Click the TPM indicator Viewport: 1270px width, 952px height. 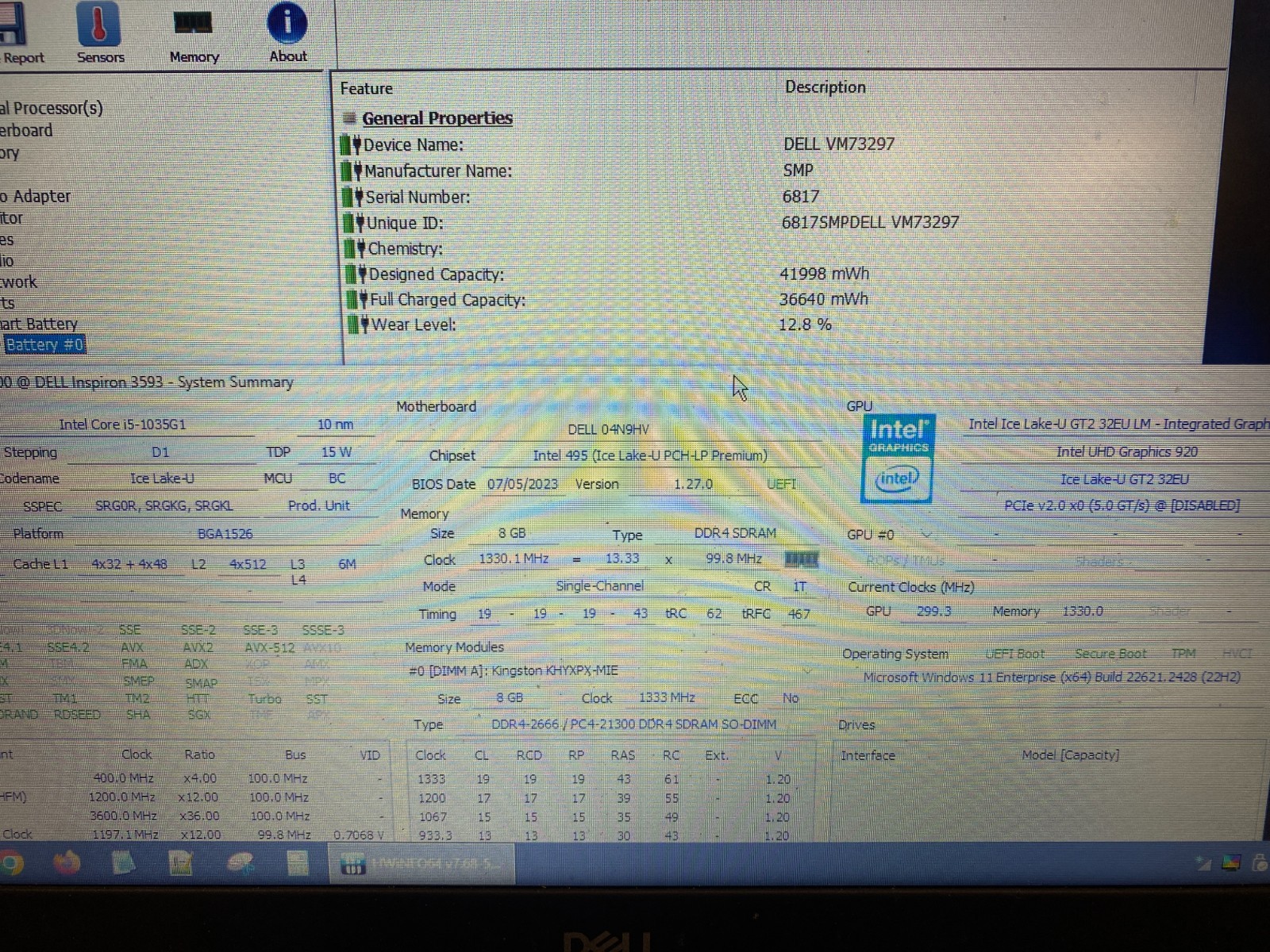[x=1183, y=654]
